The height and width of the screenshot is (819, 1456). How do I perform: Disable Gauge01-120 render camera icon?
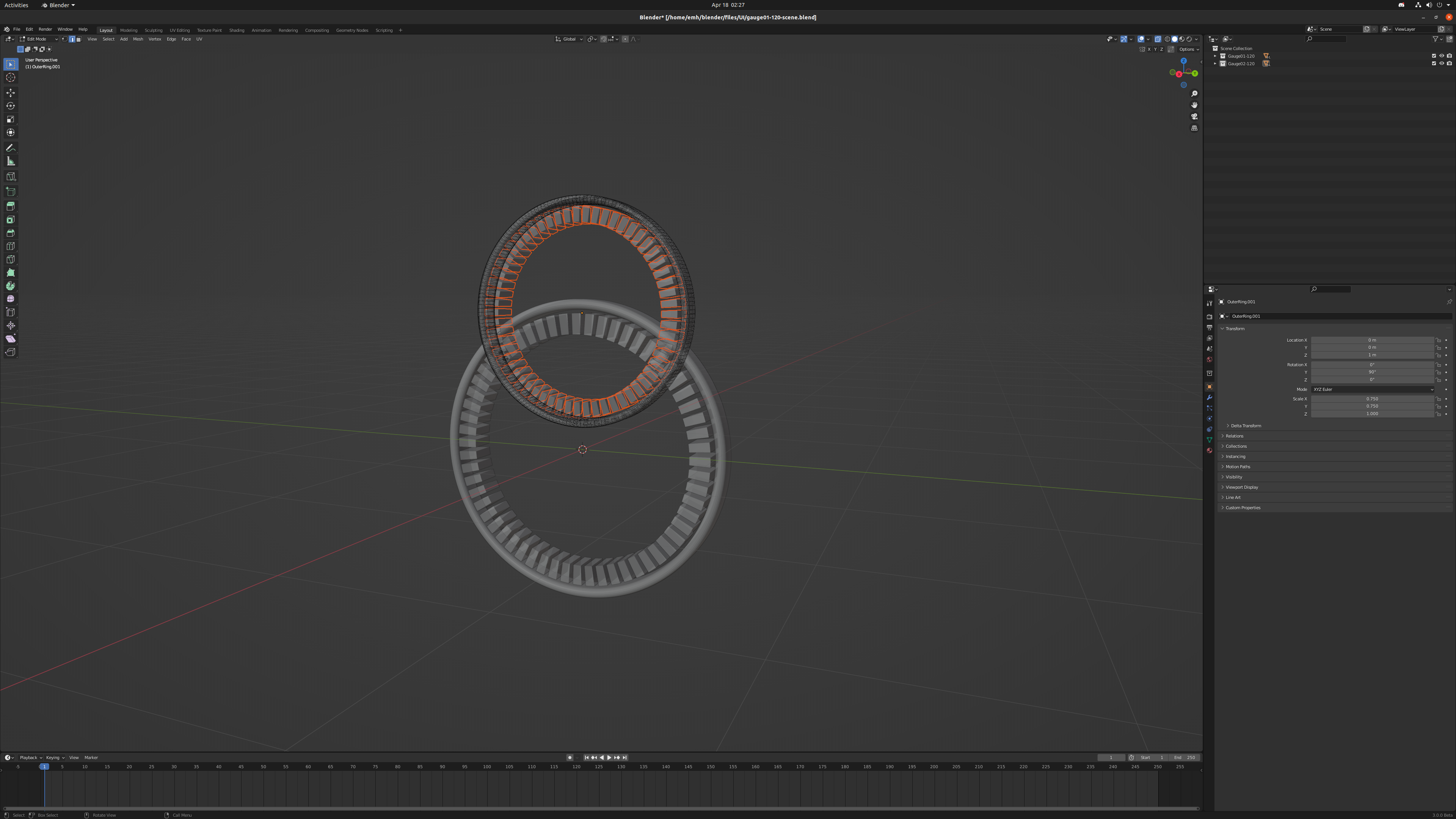pyautogui.click(x=1449, y=56)
